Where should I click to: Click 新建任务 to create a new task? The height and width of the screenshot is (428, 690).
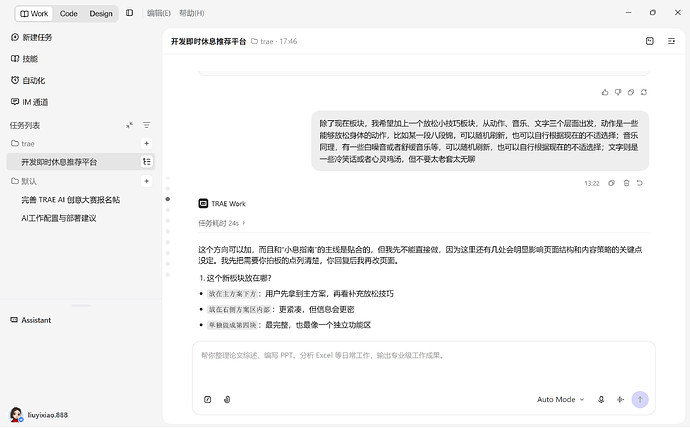[31, 37]
